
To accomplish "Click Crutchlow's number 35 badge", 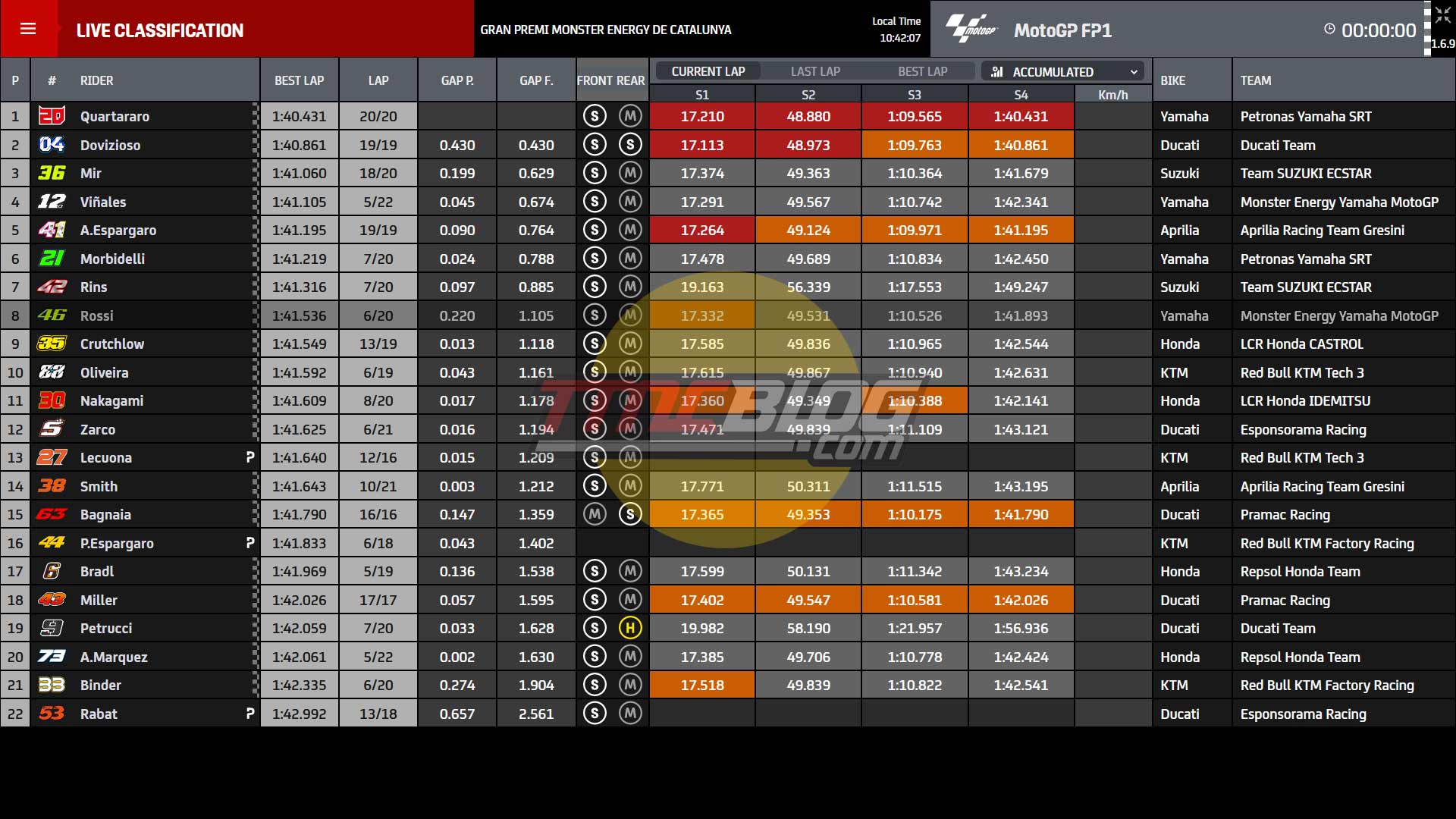I will (x=52, y=344).
